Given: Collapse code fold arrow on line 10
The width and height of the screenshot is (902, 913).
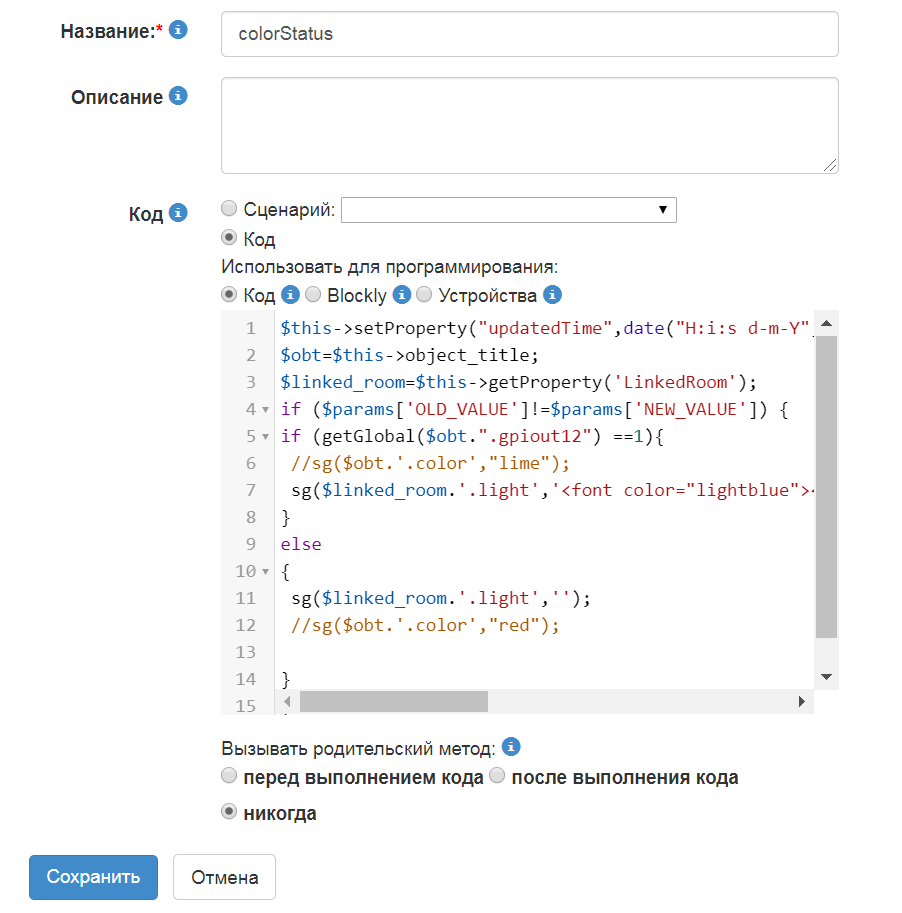Looking at the screenshot, I should (265, 572).
